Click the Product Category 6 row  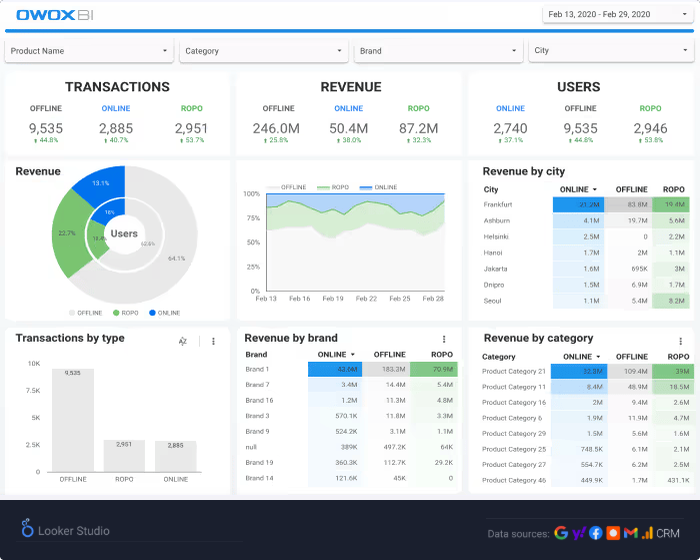(x=587, y=418)
